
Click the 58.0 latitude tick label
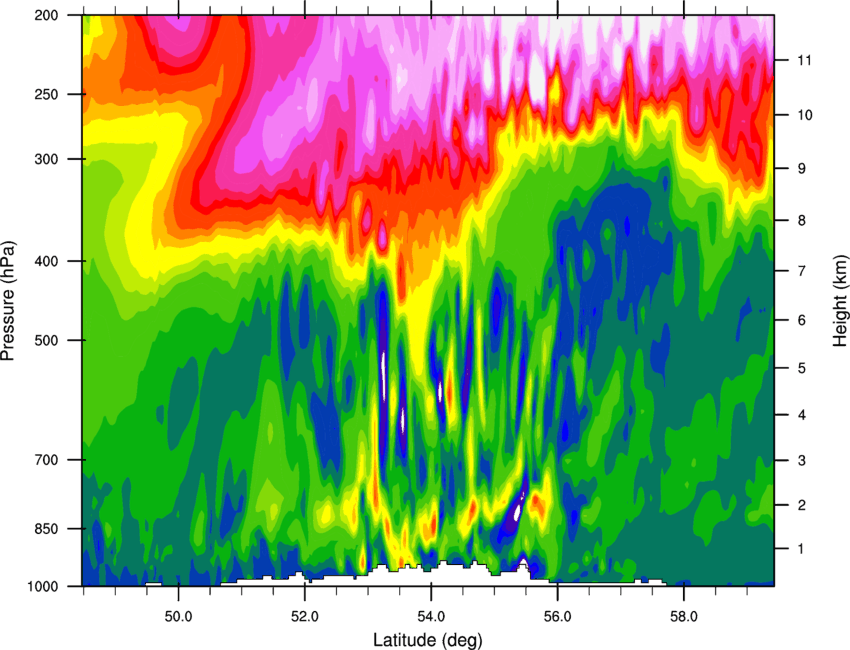click(x=684, y=616)
